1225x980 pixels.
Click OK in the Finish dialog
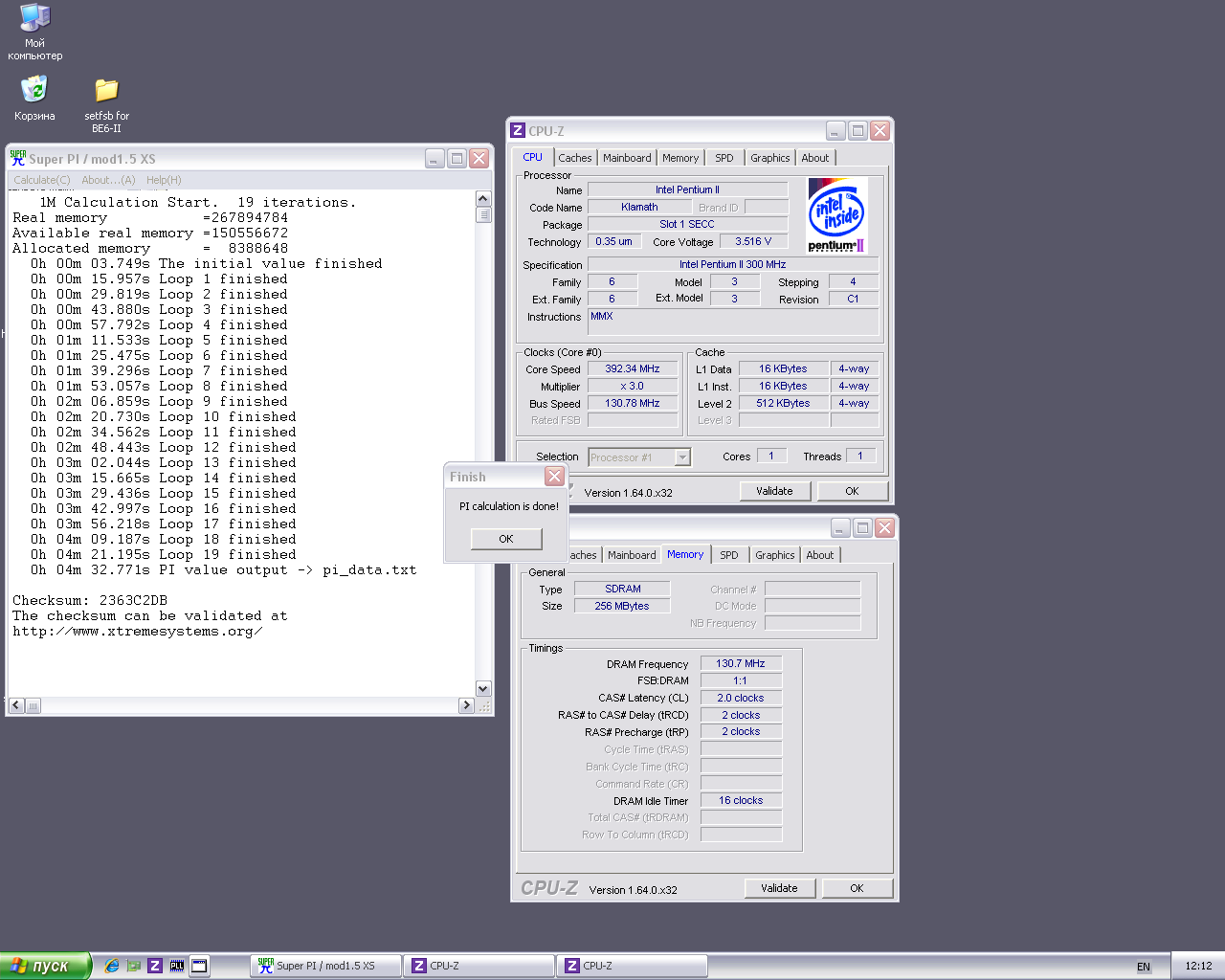506,539
